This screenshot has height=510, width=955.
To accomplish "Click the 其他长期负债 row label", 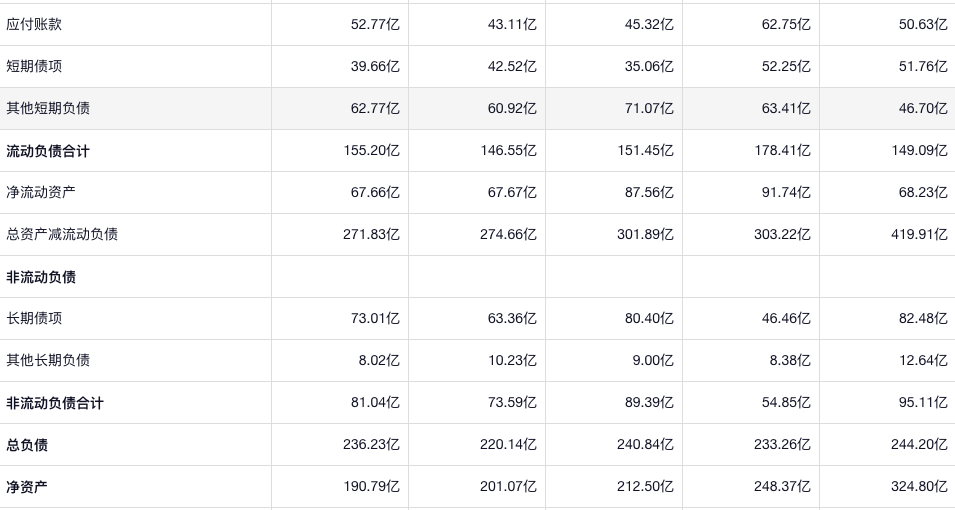I will coord(48,360).
